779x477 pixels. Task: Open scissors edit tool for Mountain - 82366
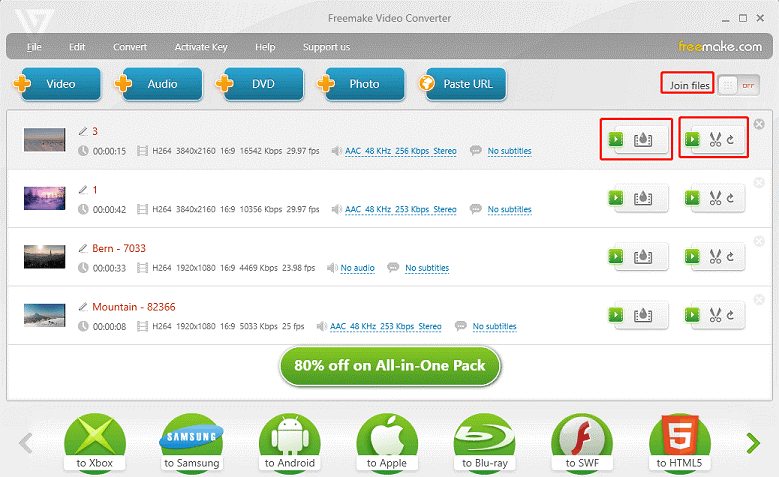pos(715,315)
